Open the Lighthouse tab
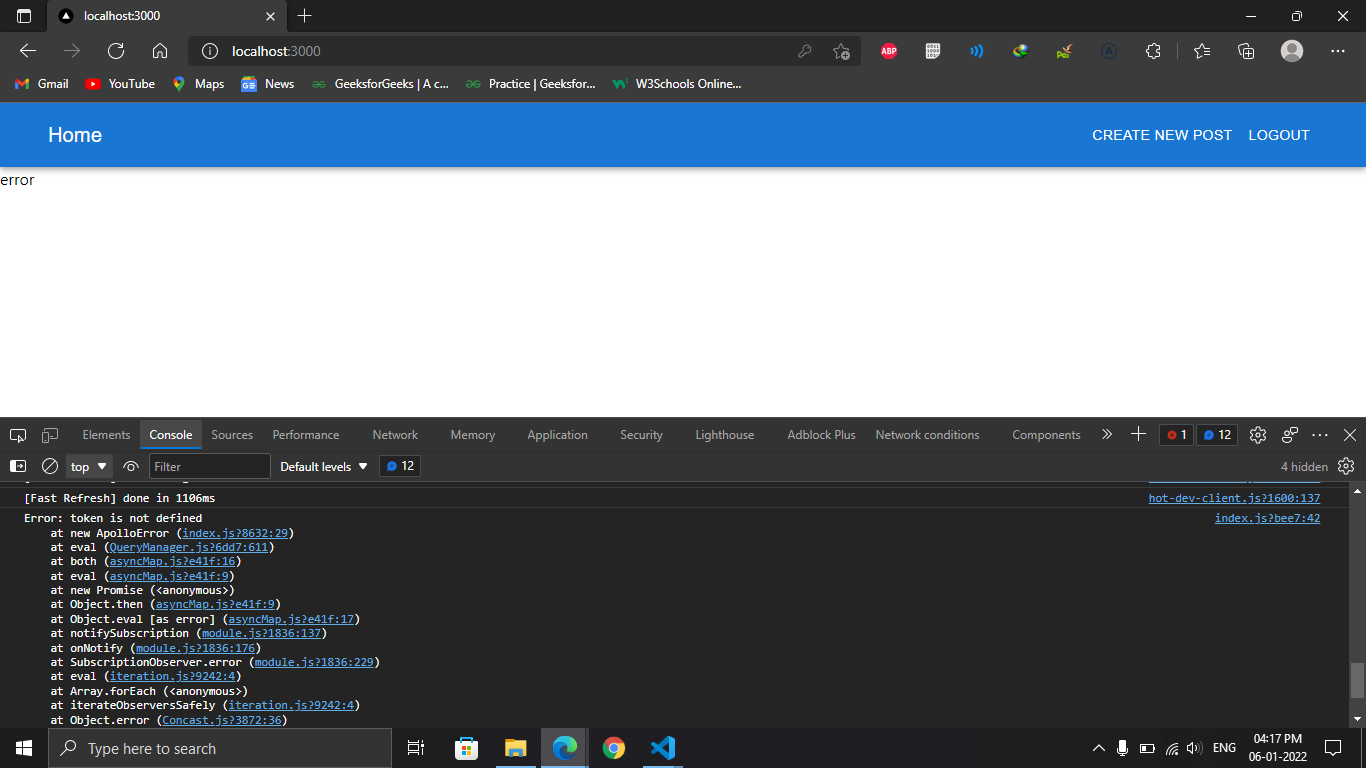The image size is (1366, 768). pos(725,435)
